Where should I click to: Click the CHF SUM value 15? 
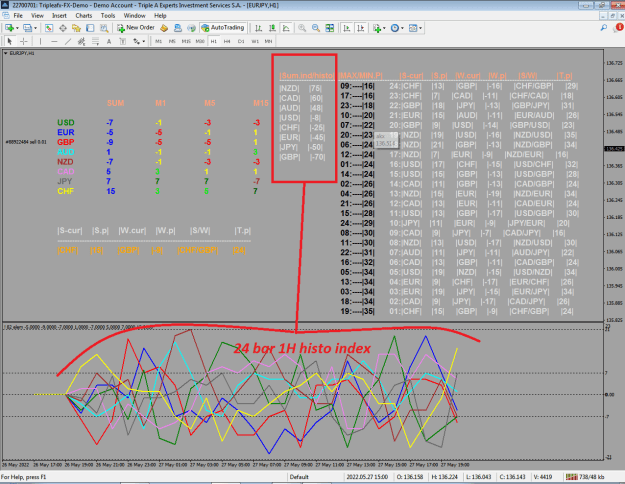point(111,191)
